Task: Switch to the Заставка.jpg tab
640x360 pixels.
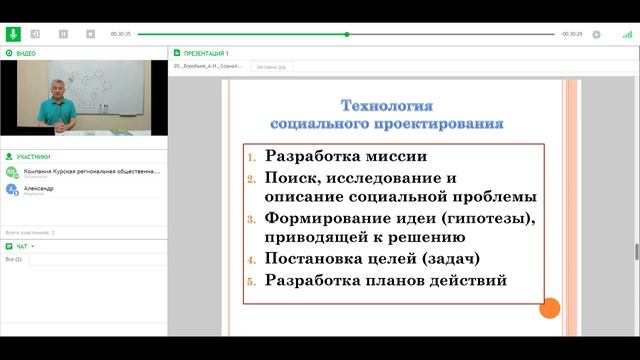Action: 271,67
